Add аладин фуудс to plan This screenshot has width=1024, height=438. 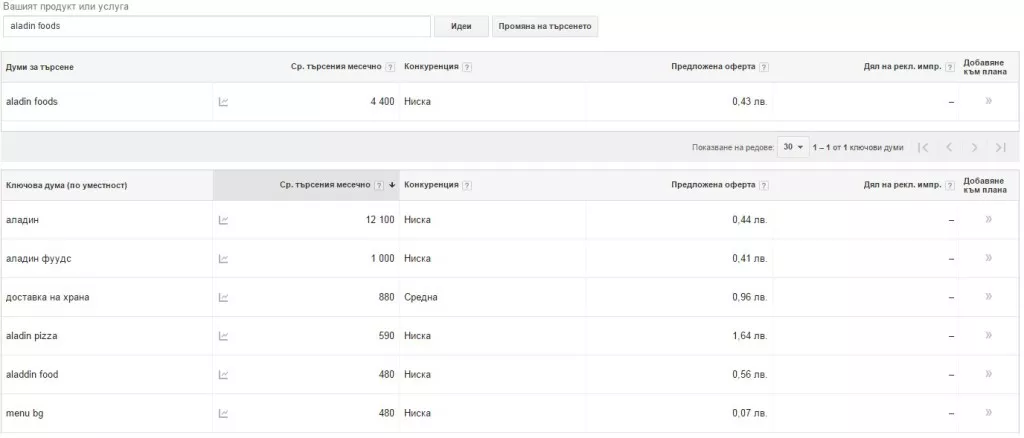click(x=989, y=258)
